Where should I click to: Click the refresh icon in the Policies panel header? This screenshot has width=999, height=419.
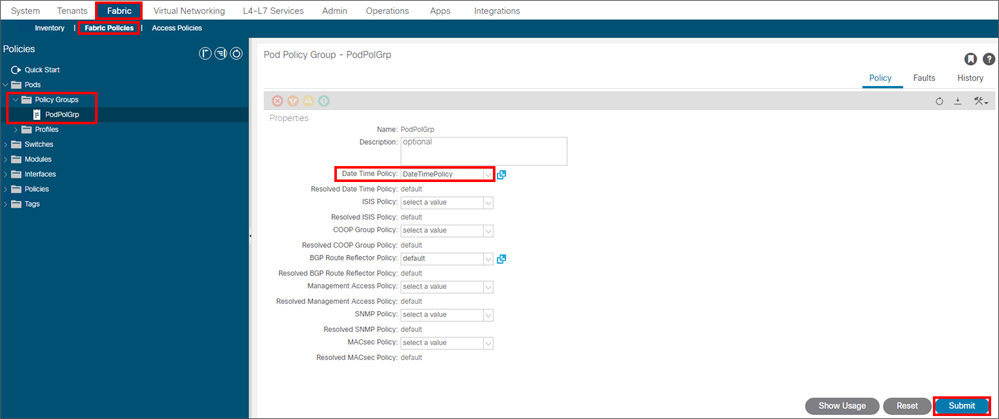[x=236, y=53]
